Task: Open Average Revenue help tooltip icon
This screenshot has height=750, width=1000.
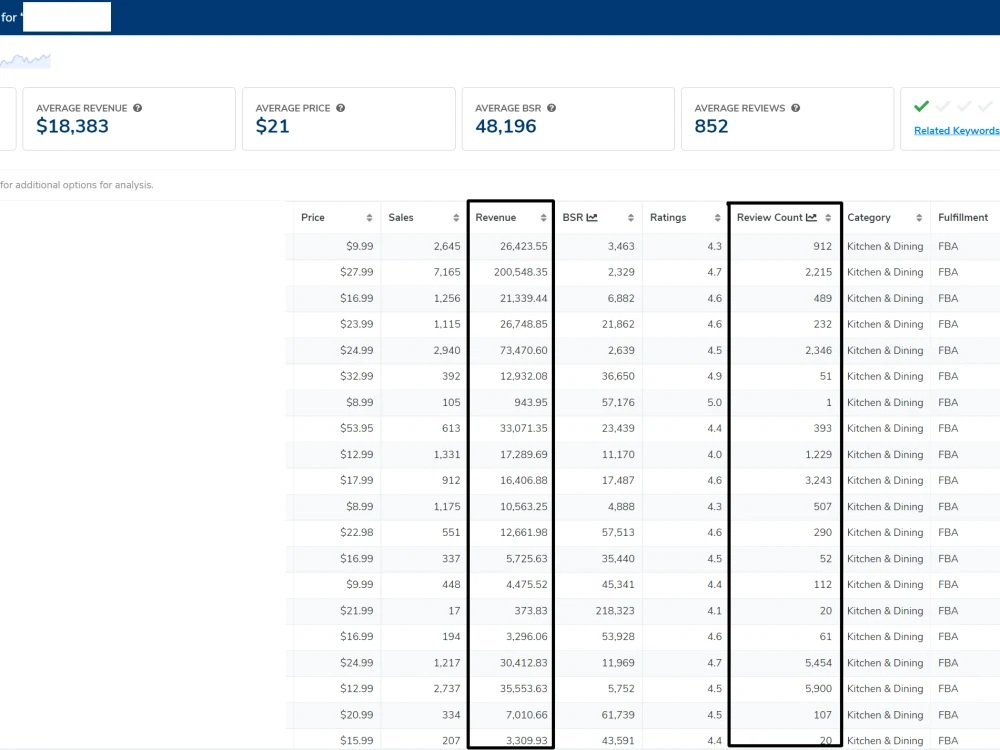Action: 138,108
